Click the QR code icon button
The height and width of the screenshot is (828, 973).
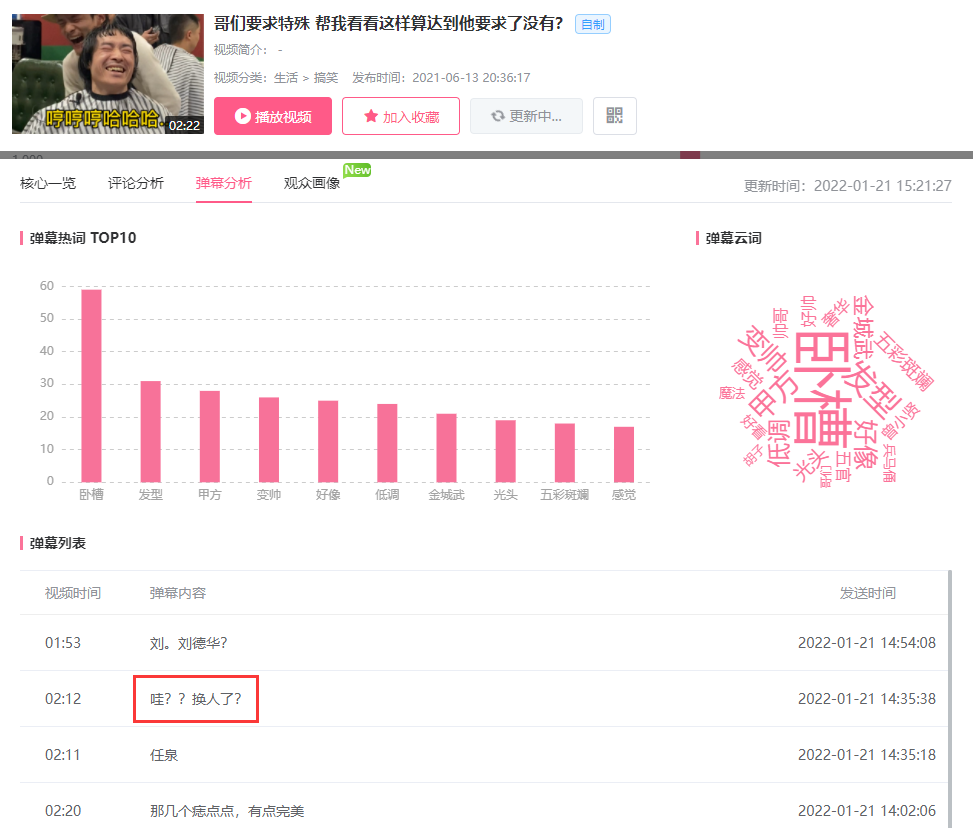tap(614, 116)
